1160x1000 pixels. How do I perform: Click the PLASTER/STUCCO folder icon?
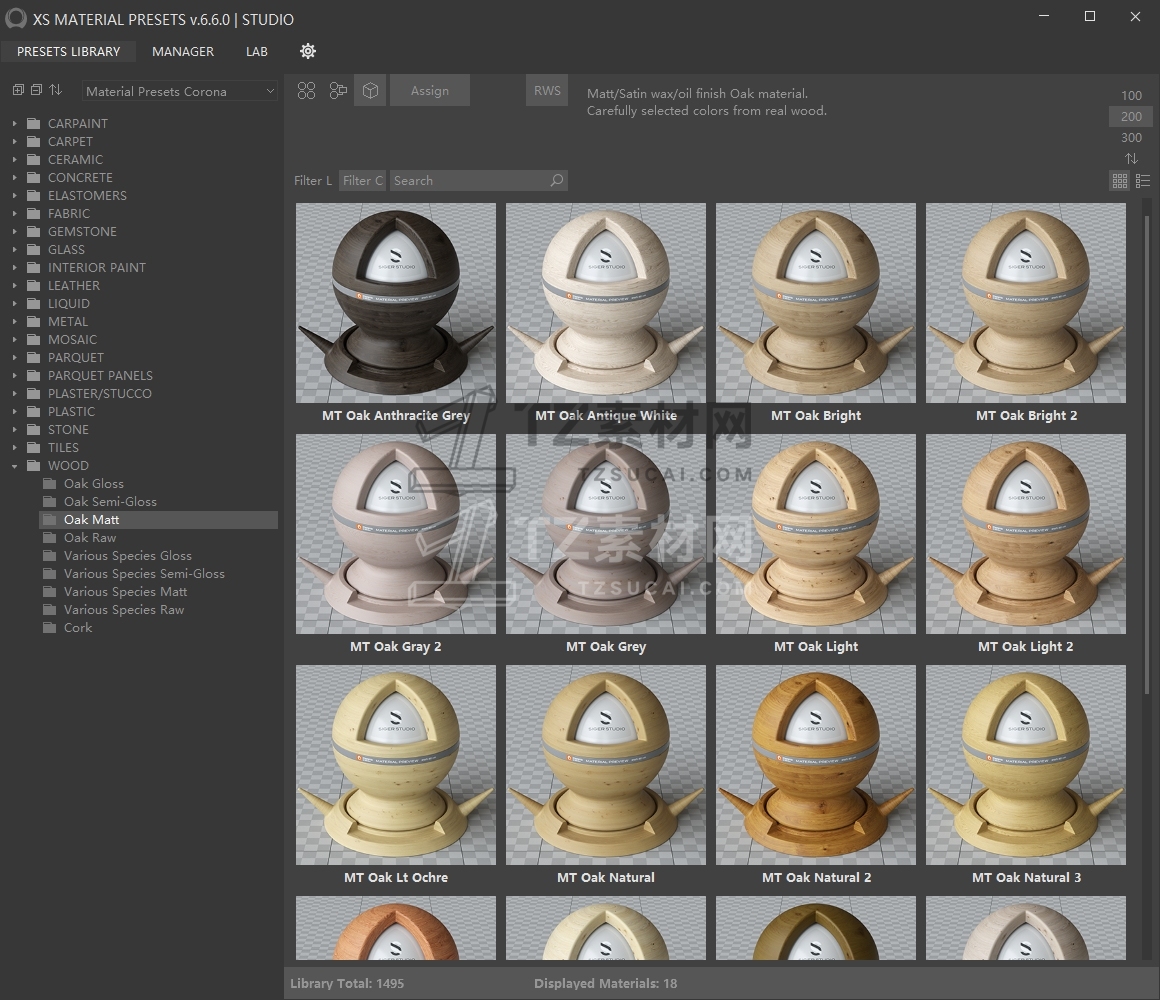[33, 393]
